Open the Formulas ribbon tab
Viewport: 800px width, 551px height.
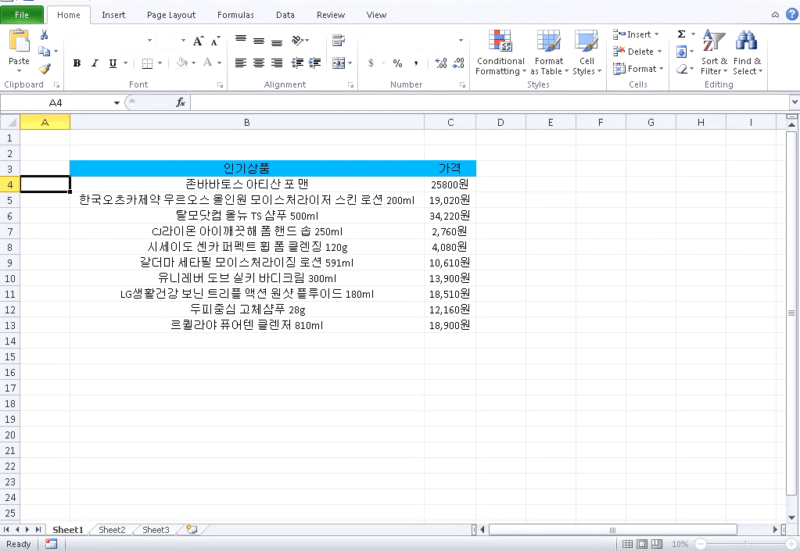pyautogui.click(x=236, y=15)
